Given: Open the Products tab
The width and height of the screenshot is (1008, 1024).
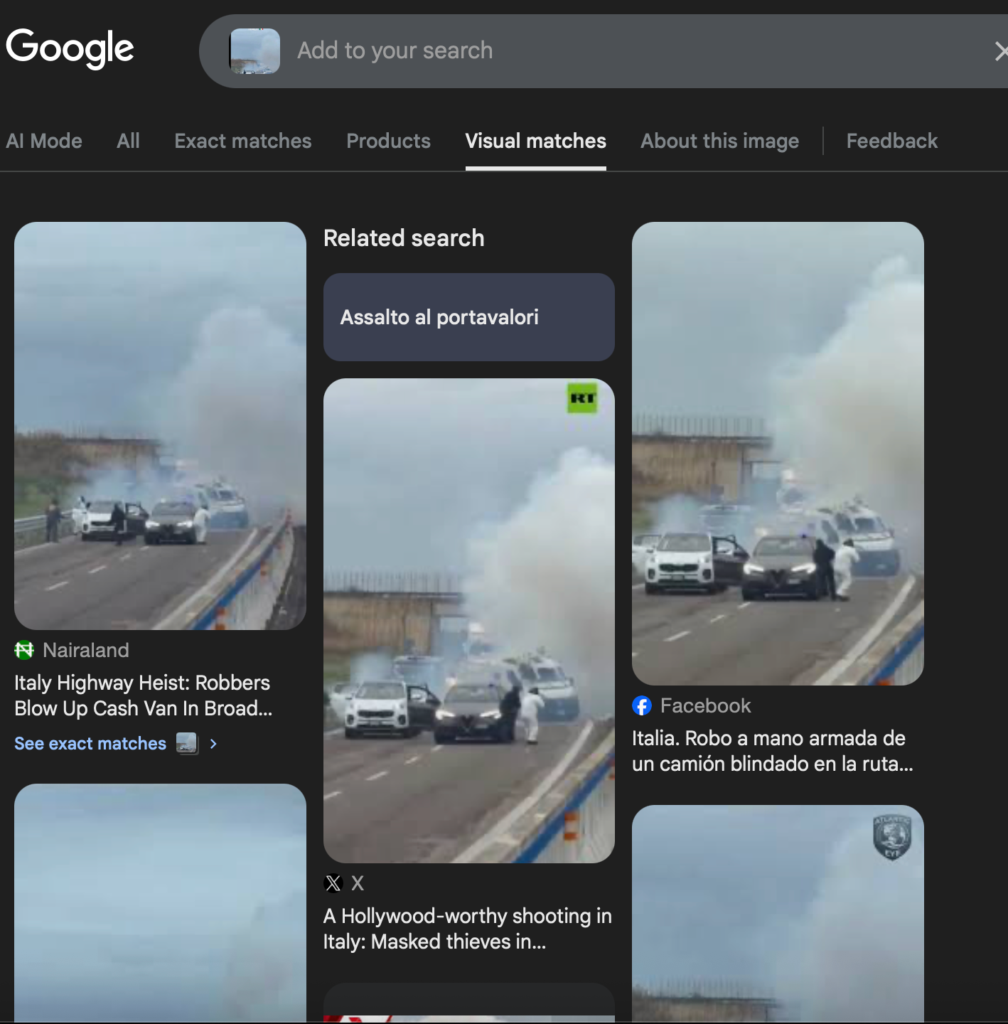Looking at the screenshot, I should tap(388, 141).
